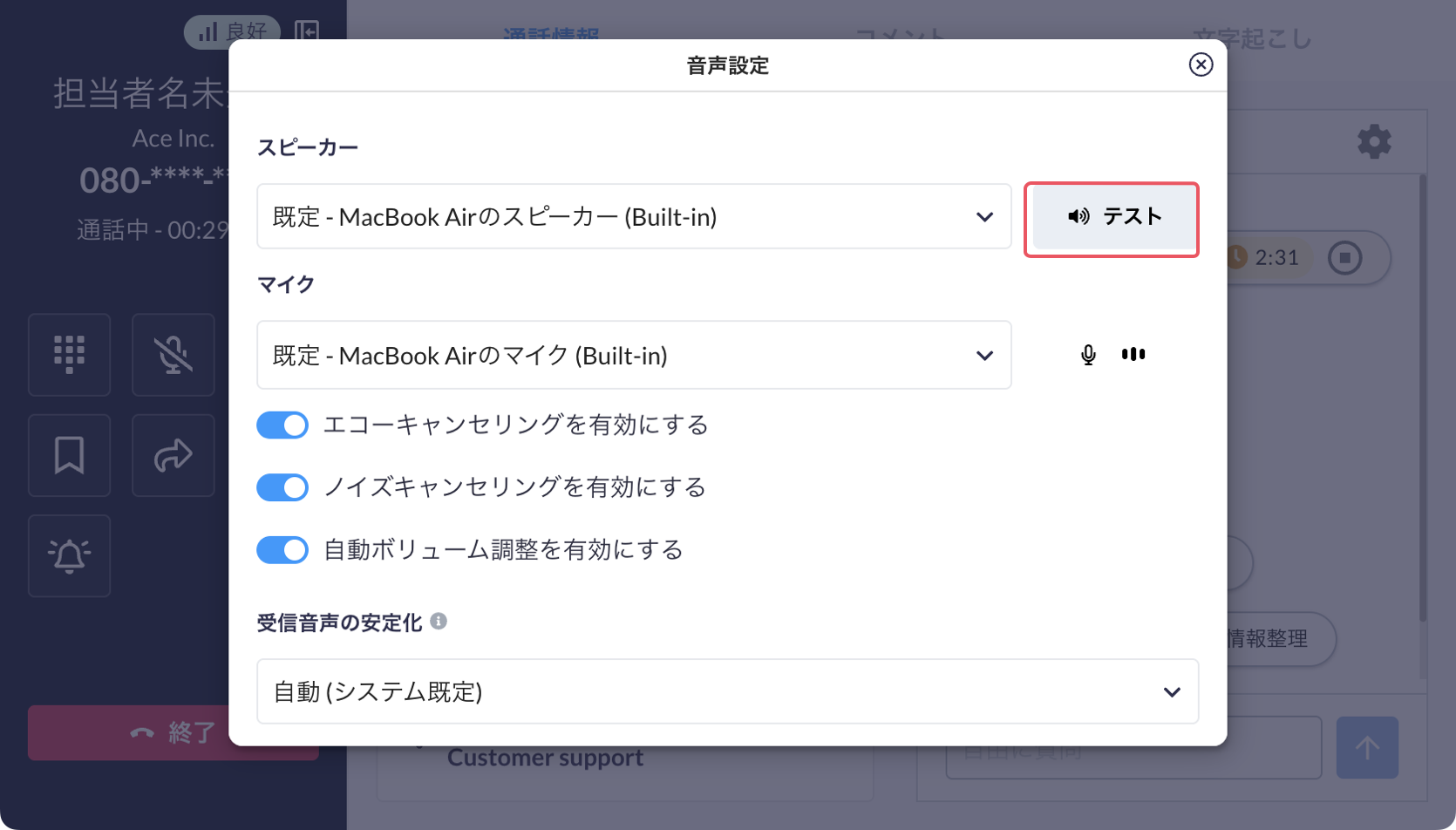Viewport: 1456px width, 830px height.
Task: Toggle the mute microphone button in call panel
Action: pos(173,355)
